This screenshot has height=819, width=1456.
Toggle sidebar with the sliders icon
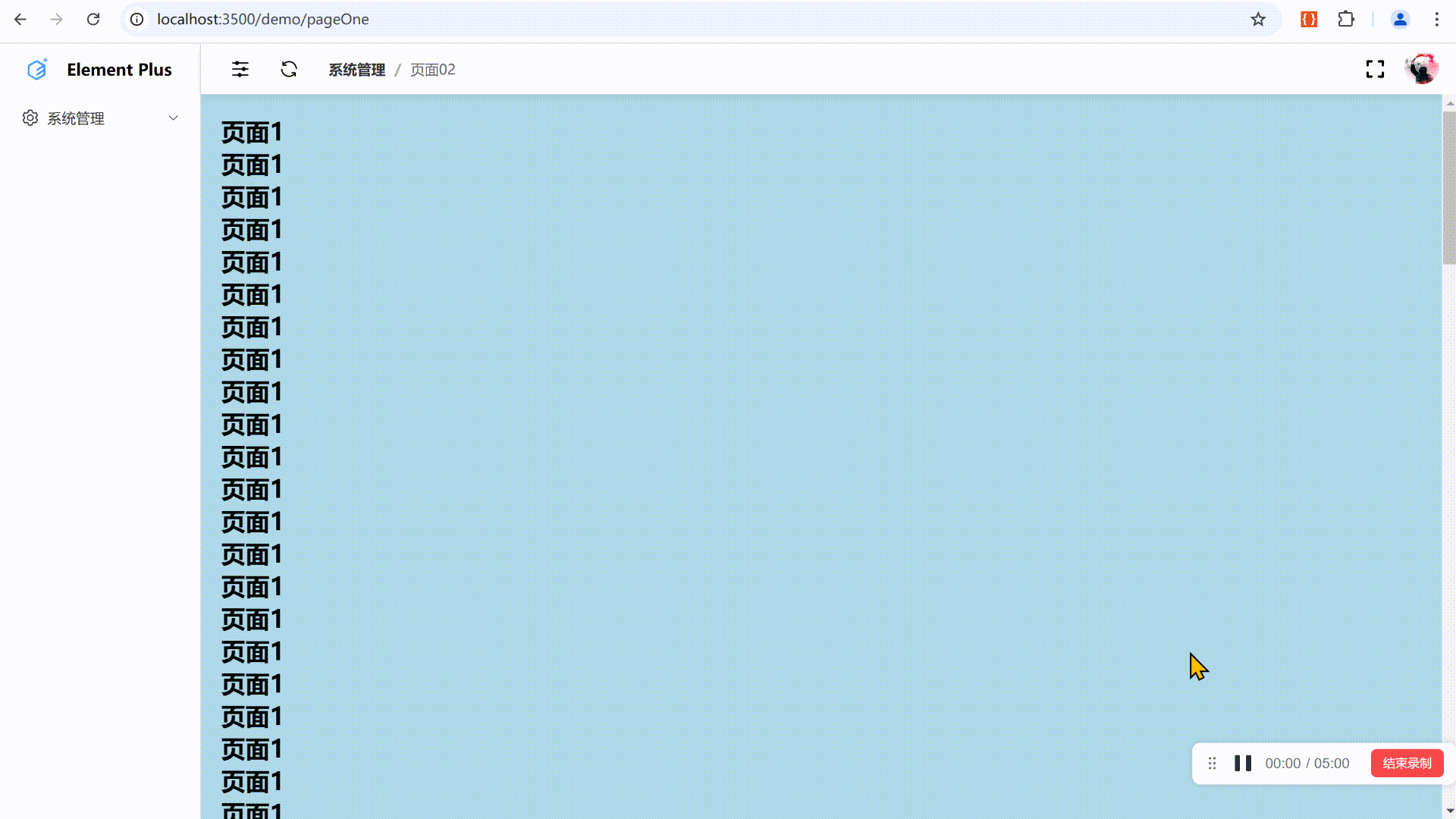(x=240, y=70)
